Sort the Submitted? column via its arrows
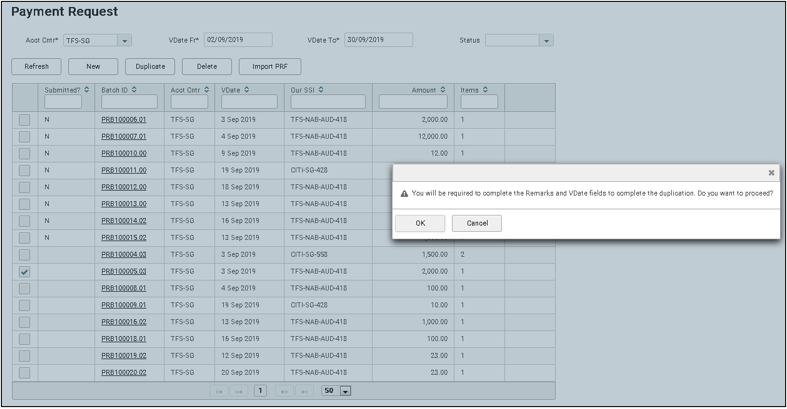The height and width of the screenshot is (409, 787). 87,90
